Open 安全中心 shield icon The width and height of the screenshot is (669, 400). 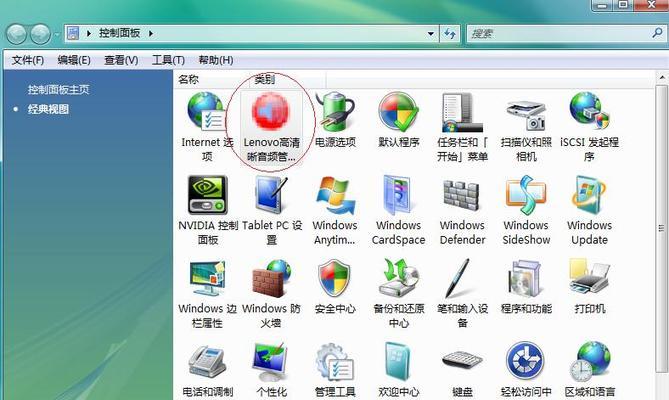335,279
